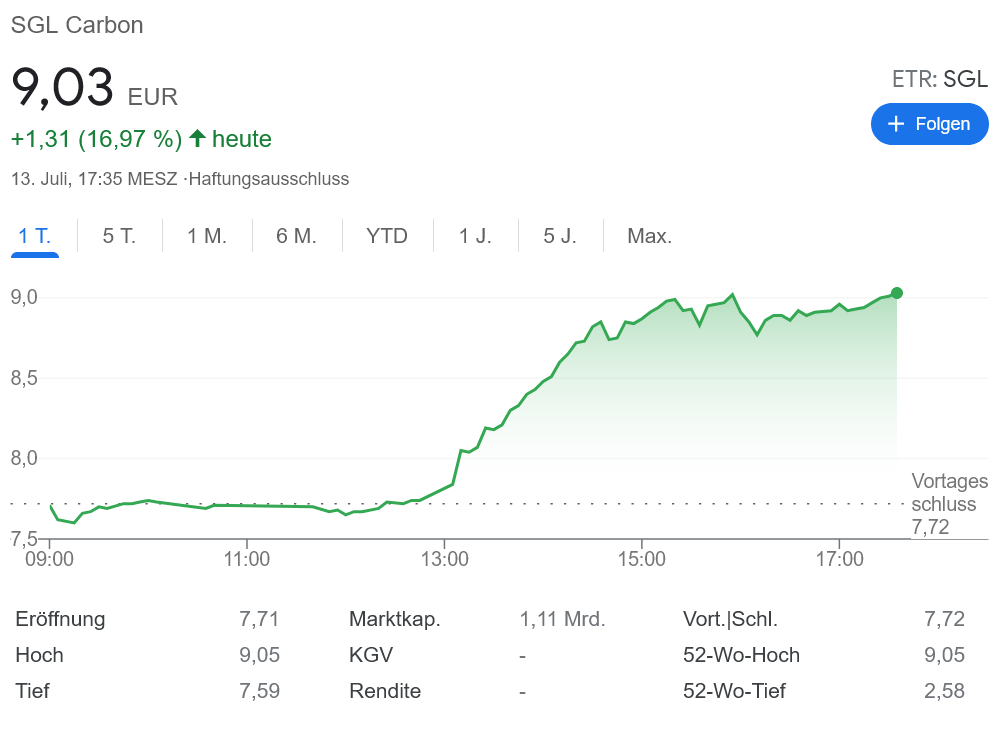Click the 52-Wo-Tief value 2,58
1003x732 pixels.
click(x=944, y=690)
